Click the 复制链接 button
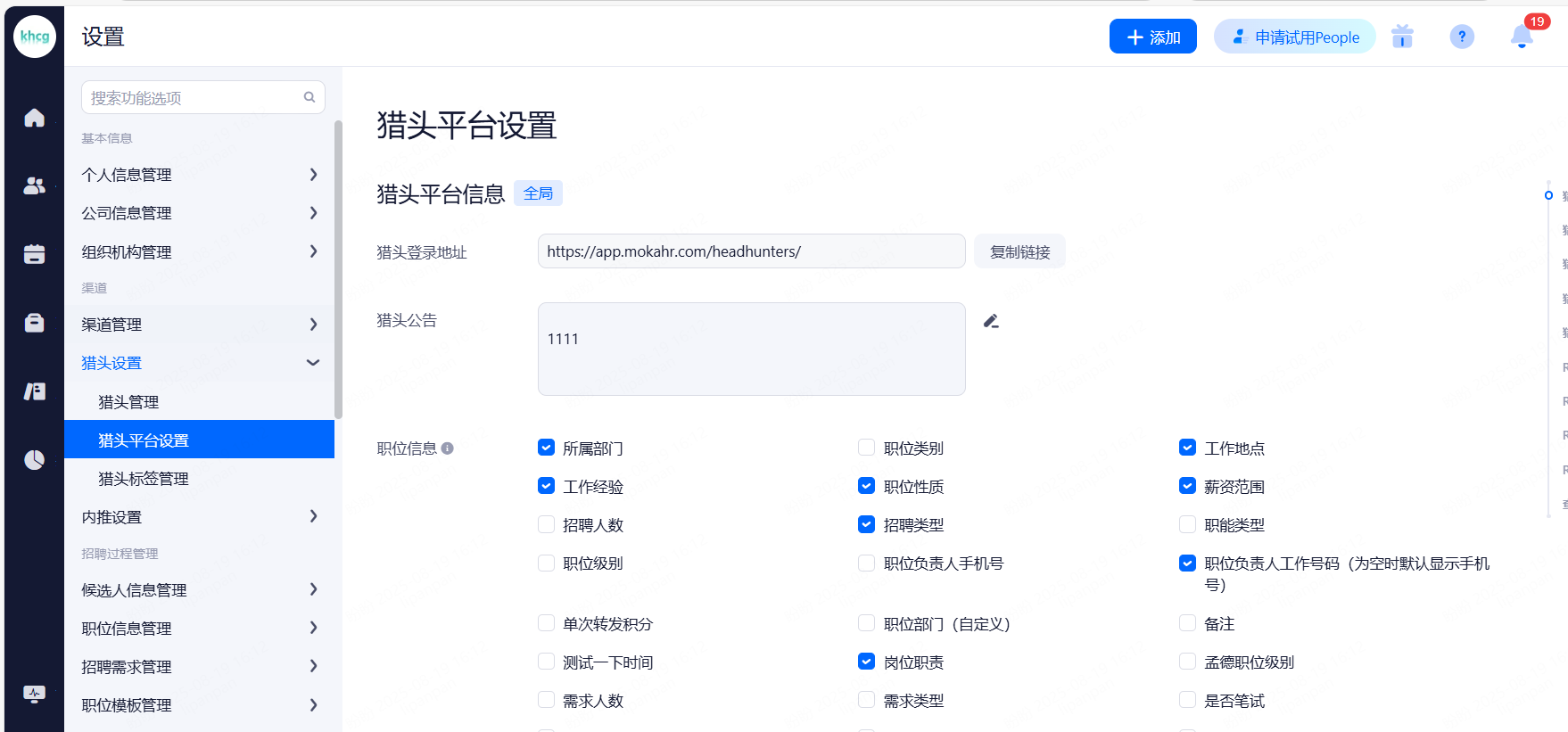 [1019, 252]
